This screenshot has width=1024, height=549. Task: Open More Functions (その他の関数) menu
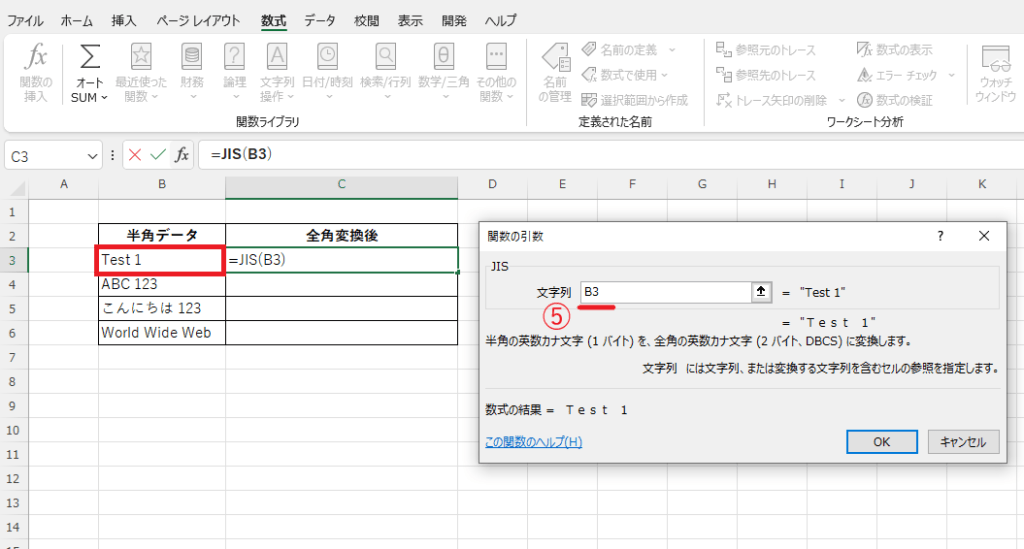tap(496, 72)
